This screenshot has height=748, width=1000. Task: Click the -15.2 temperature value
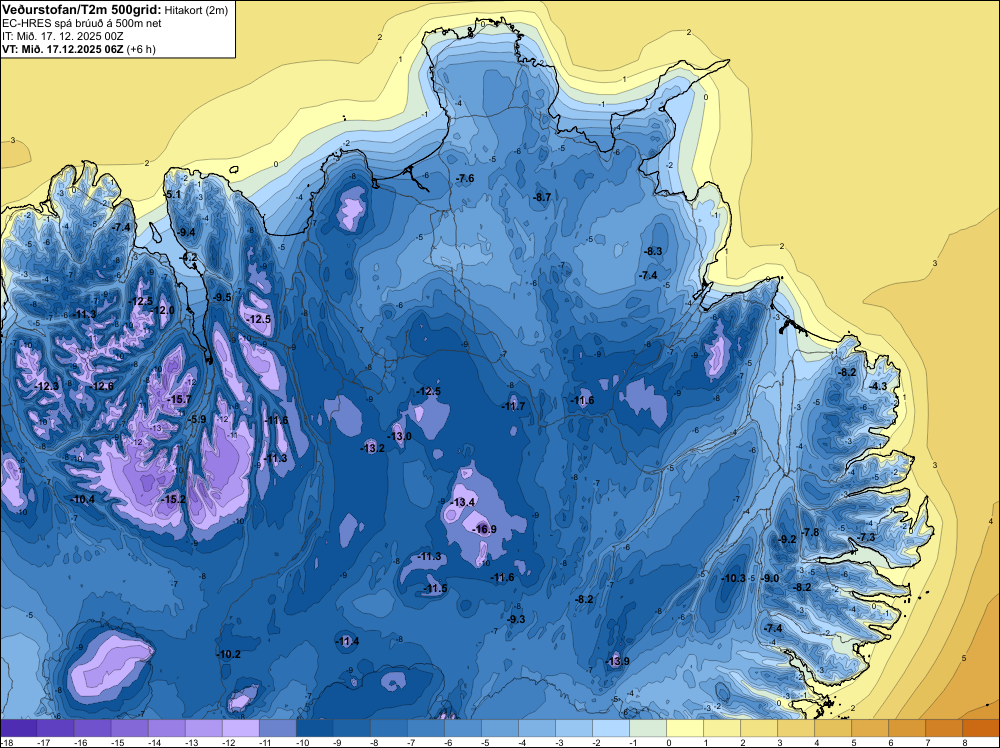tap(173, 499)
